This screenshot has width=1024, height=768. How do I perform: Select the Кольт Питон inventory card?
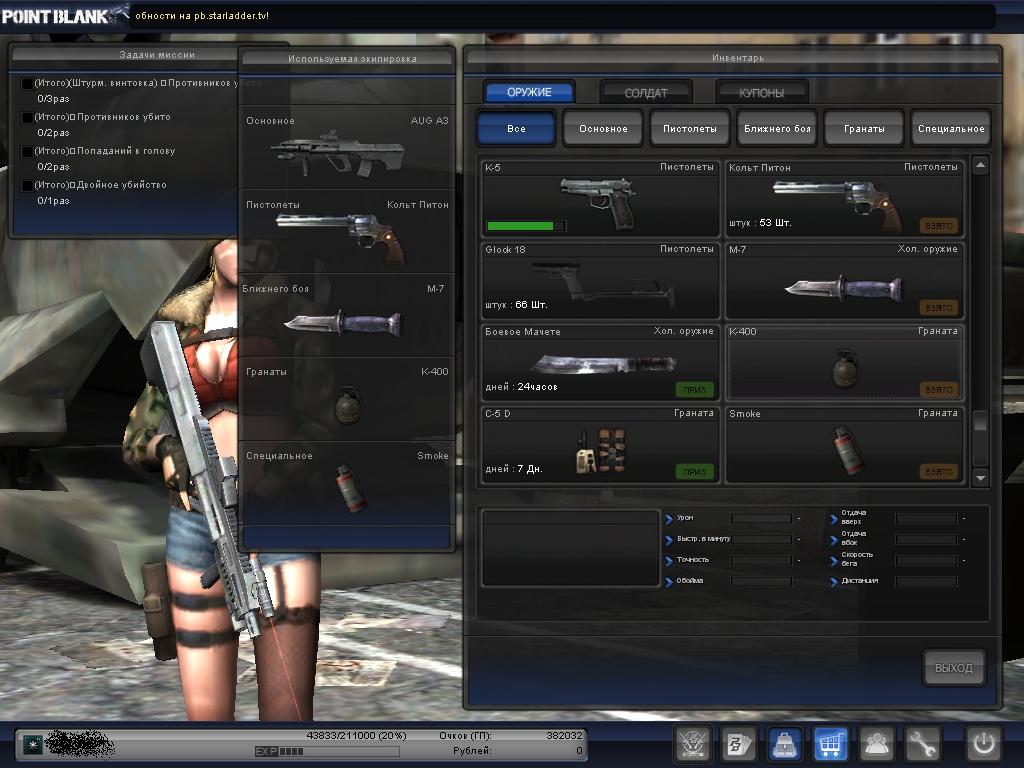tap(844, 199)
